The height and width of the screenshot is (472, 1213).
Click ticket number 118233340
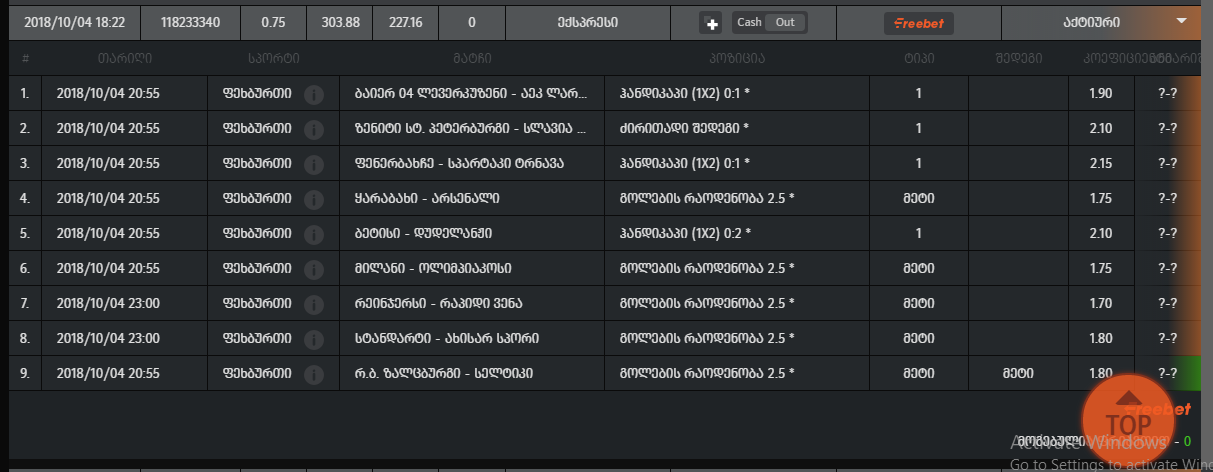coord(190,22)
